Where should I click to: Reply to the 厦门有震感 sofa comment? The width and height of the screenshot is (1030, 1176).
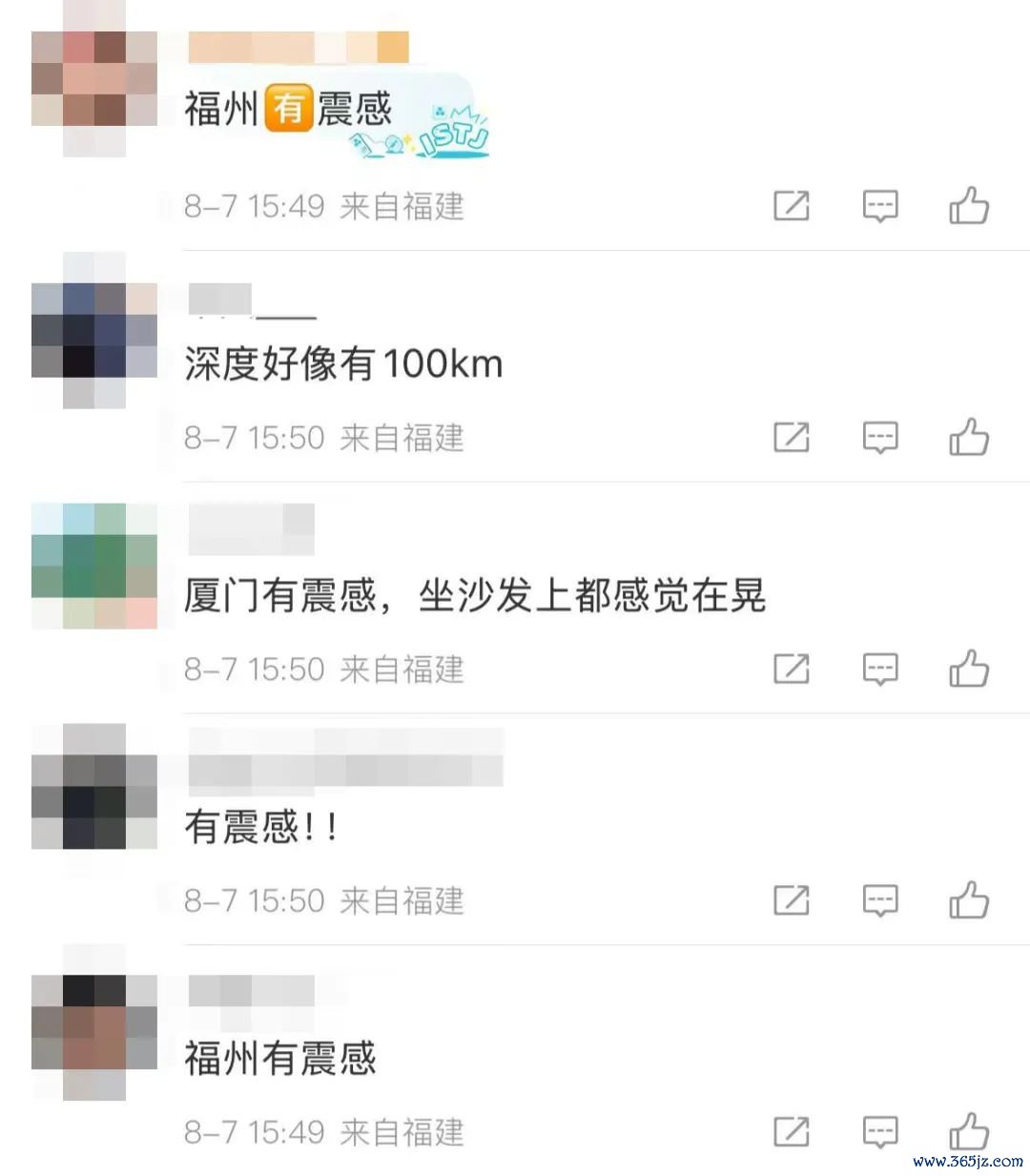click(x=879, y=670)
